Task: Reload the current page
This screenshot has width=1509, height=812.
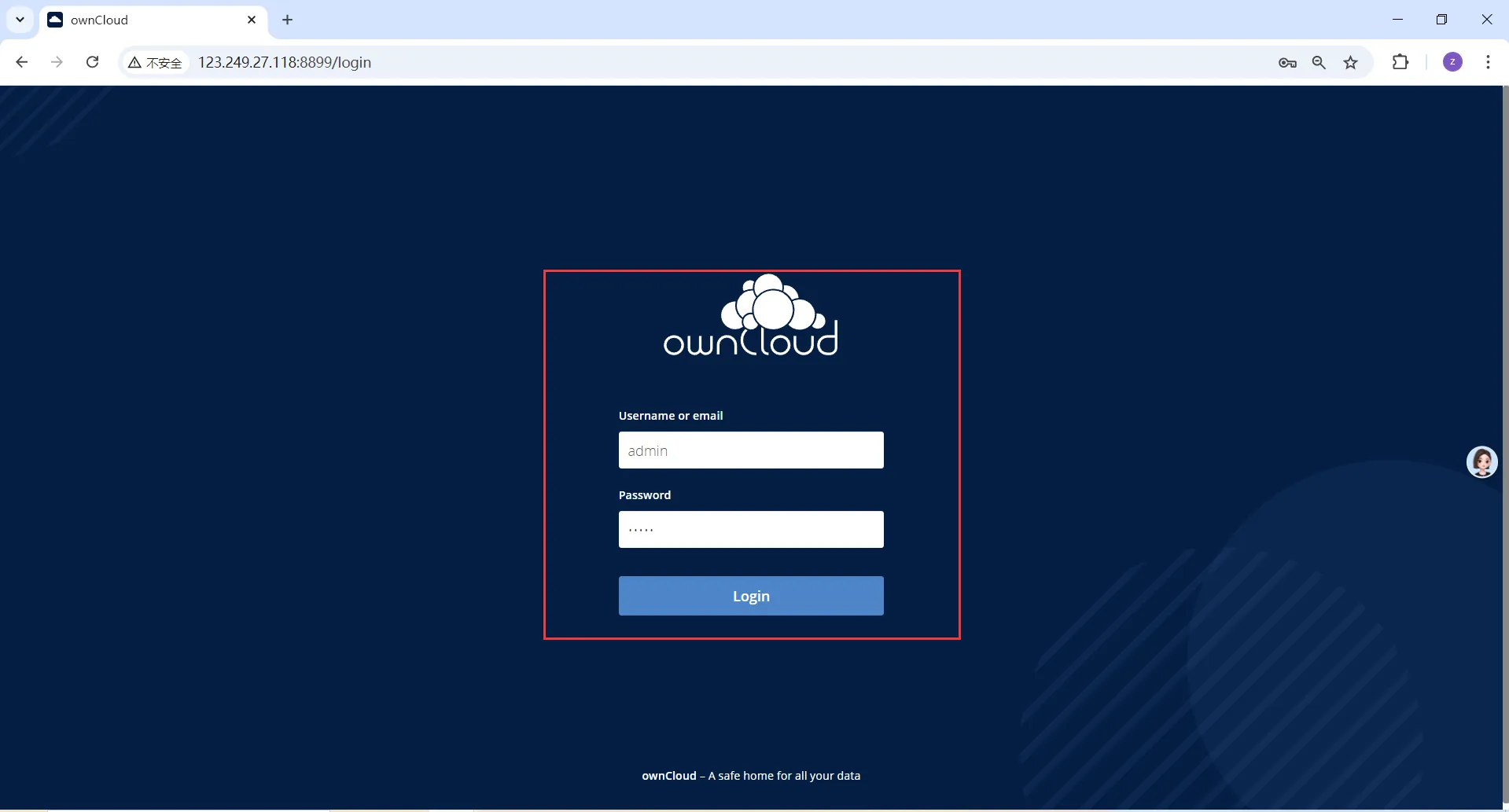Action: pos(93,62)
